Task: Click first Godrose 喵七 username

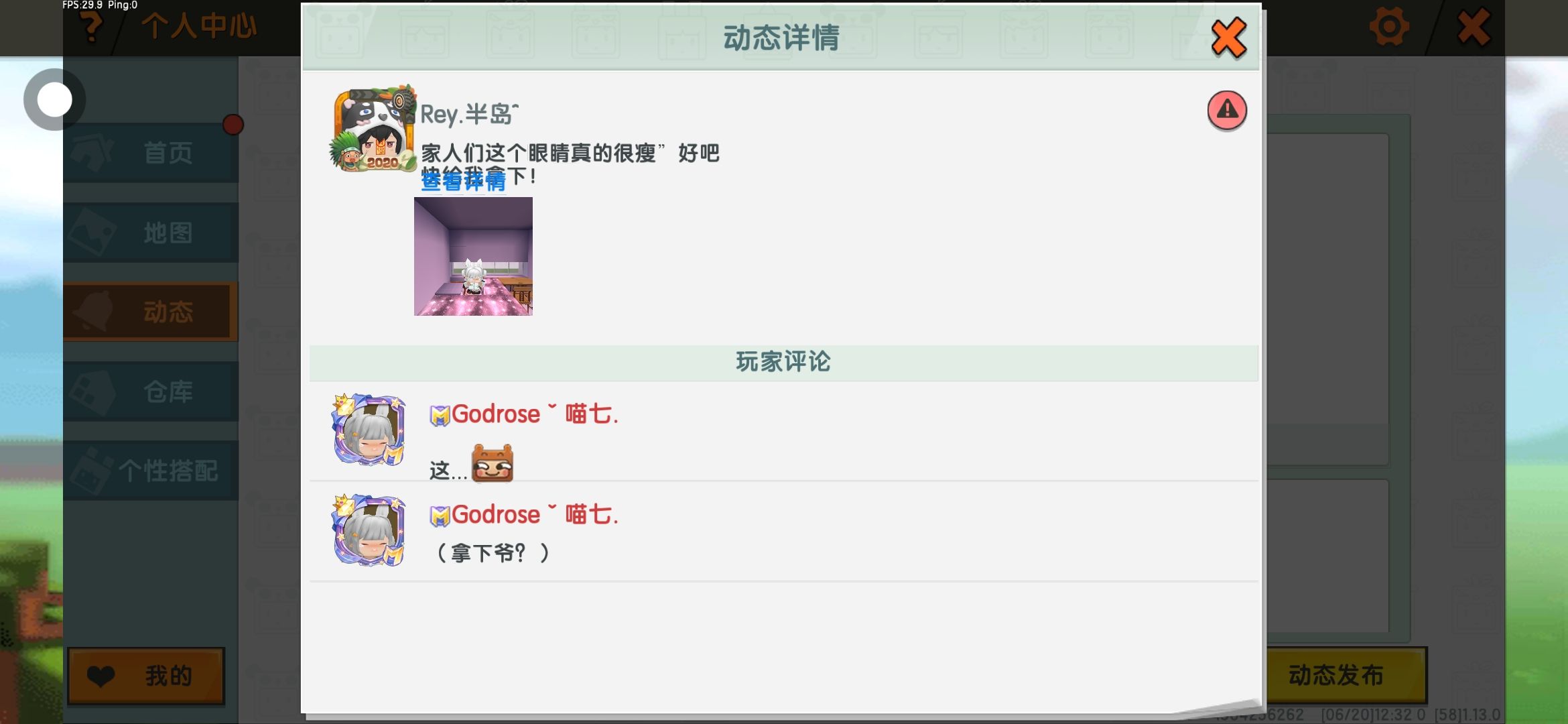Action: tap(523, 414)
